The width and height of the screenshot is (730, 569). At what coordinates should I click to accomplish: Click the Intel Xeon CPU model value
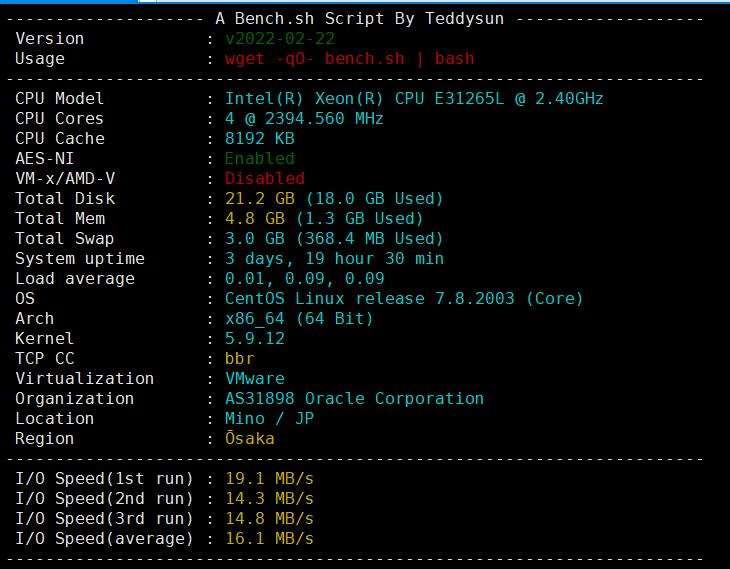coord(413,98)
